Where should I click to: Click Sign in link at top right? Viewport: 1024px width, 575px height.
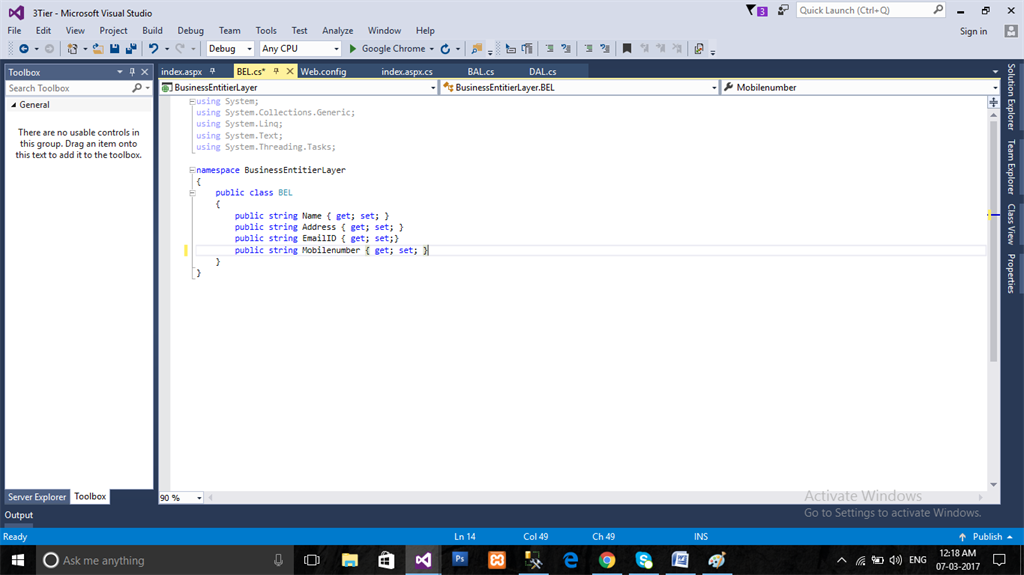coord(973,31)
